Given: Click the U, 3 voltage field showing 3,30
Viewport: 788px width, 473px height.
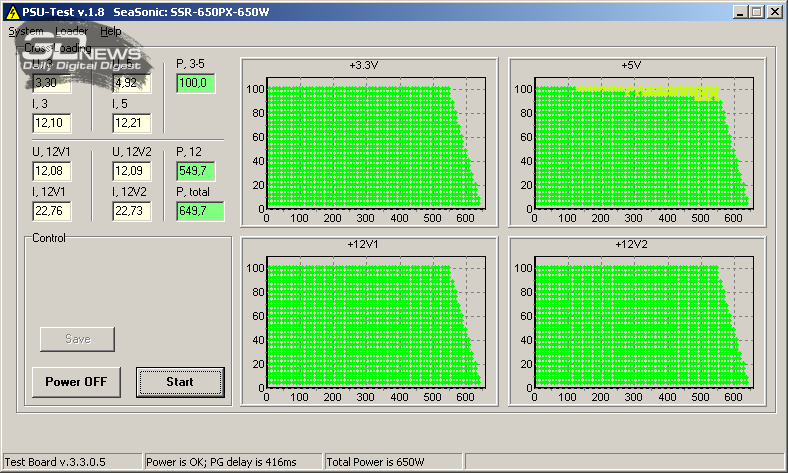Looking at the screenshot, I should [x=52, y=83].
